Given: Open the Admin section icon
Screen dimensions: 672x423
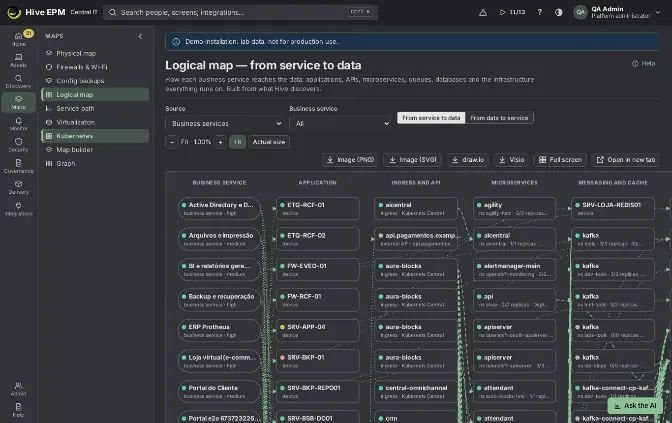Looking at the screenshot, I should pos(18,389).
